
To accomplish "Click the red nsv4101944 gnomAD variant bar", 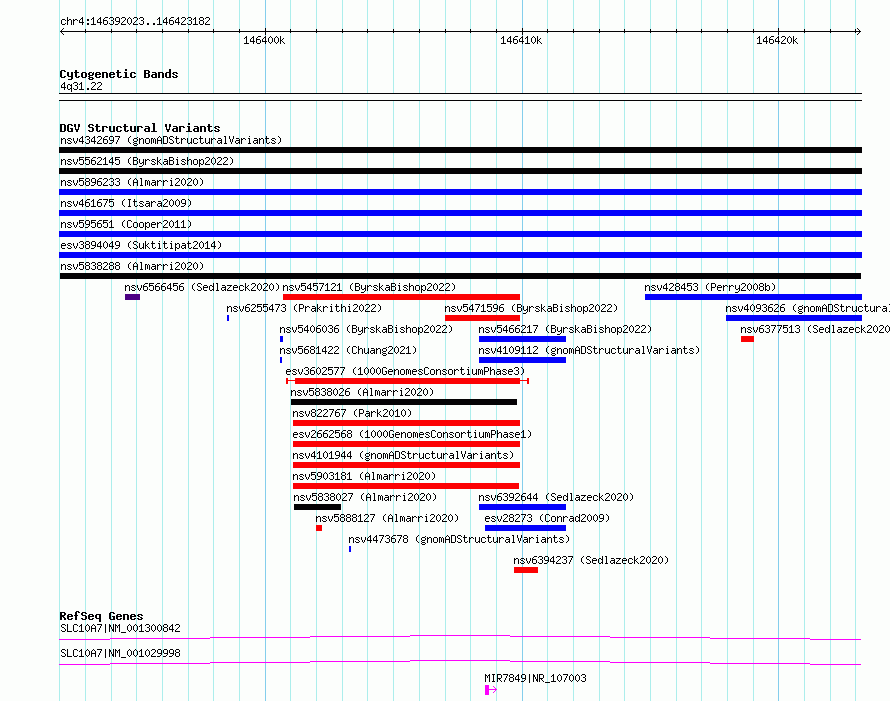I will coord(406,465).
